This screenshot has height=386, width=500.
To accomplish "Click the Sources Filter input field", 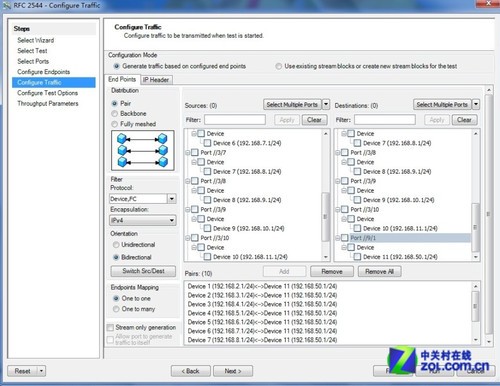I will [235, 120].
